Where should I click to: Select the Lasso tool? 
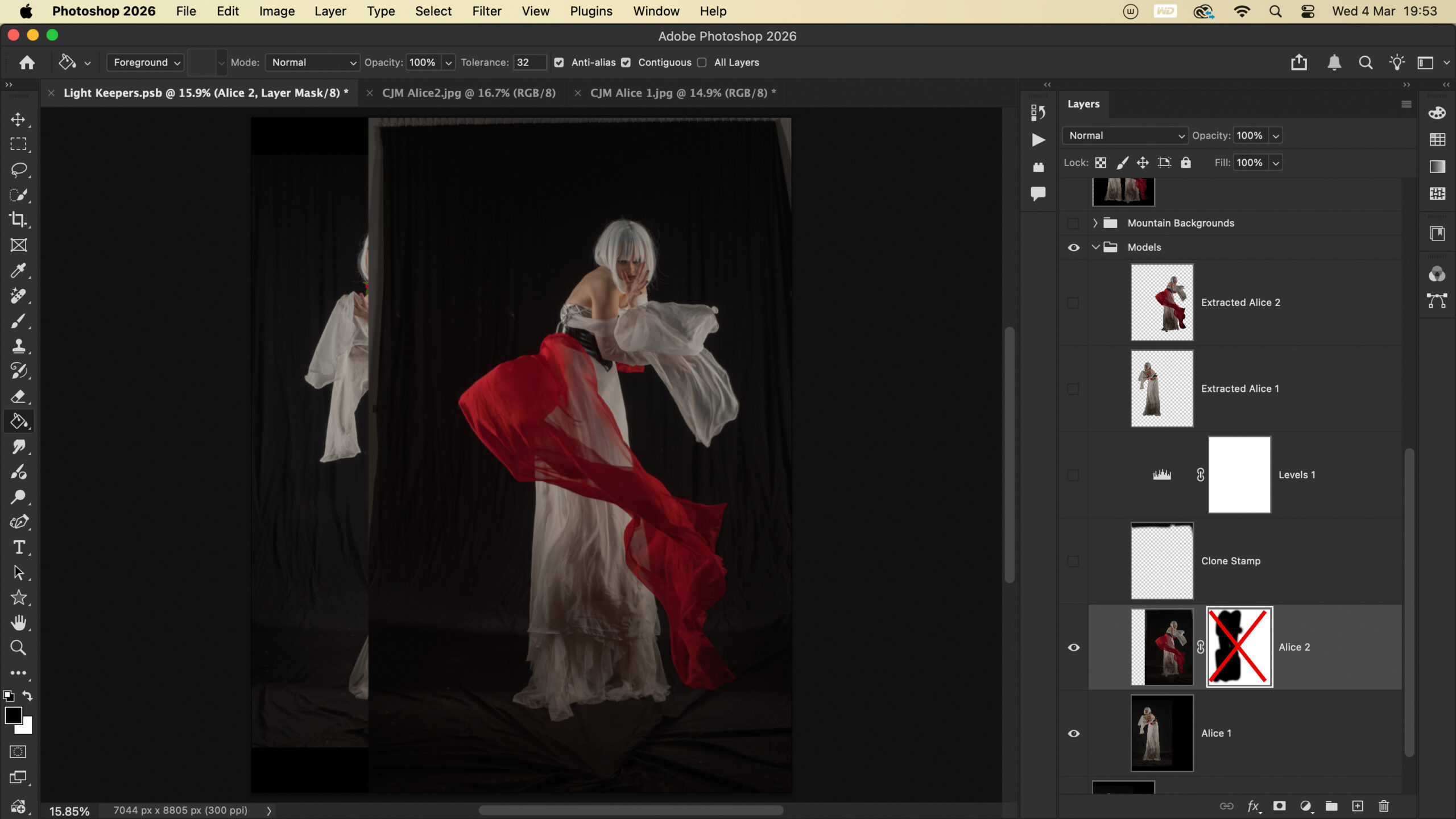(18, 169)
